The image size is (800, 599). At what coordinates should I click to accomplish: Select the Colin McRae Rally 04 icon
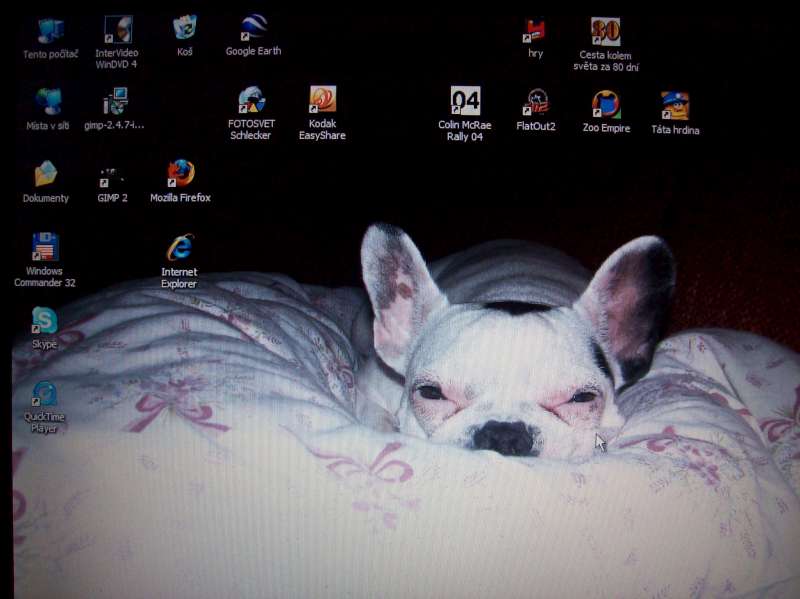click(x=465, y=102)
